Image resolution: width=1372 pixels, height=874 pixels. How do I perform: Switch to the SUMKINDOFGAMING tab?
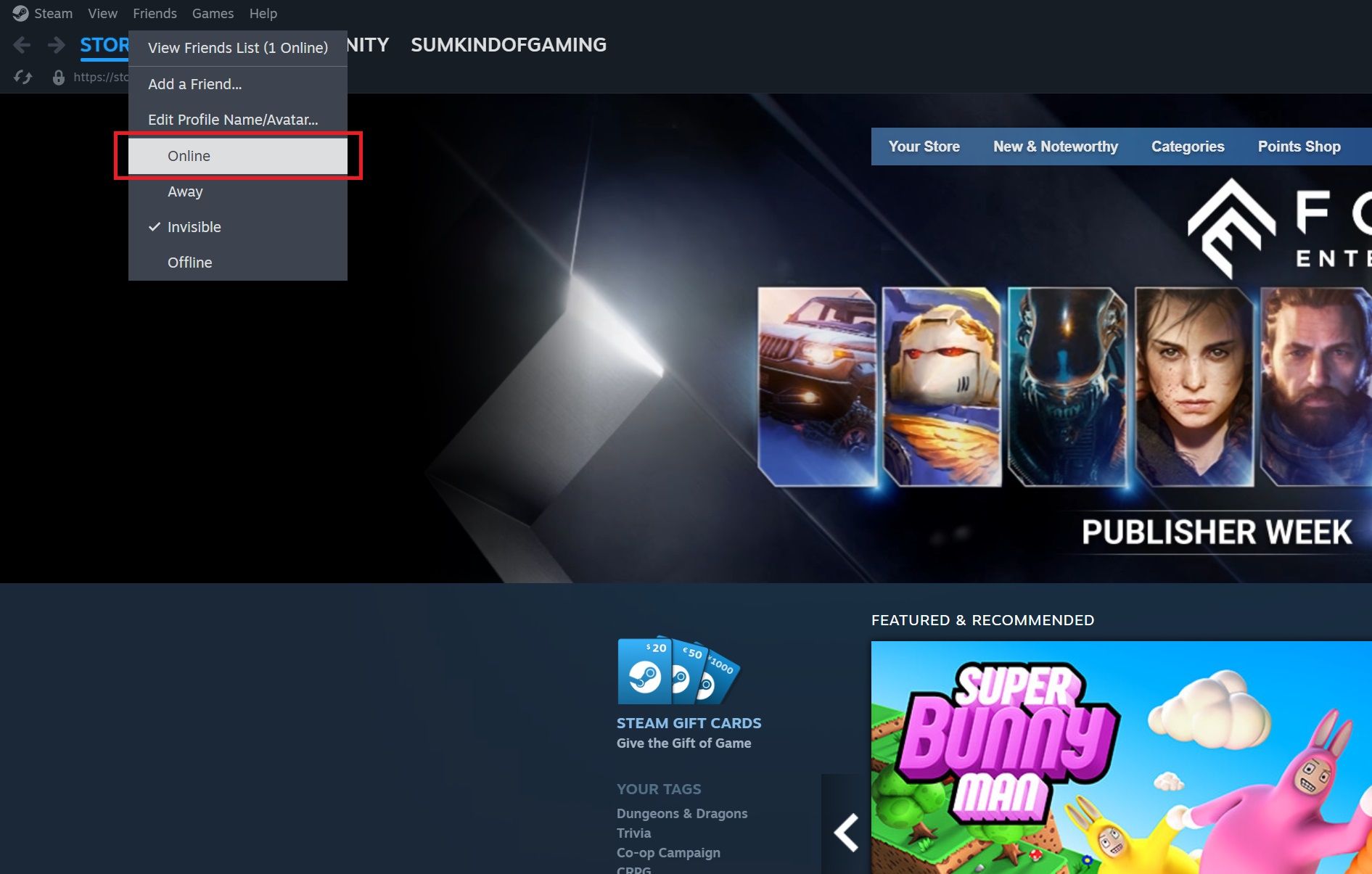(x=508, y=44)
